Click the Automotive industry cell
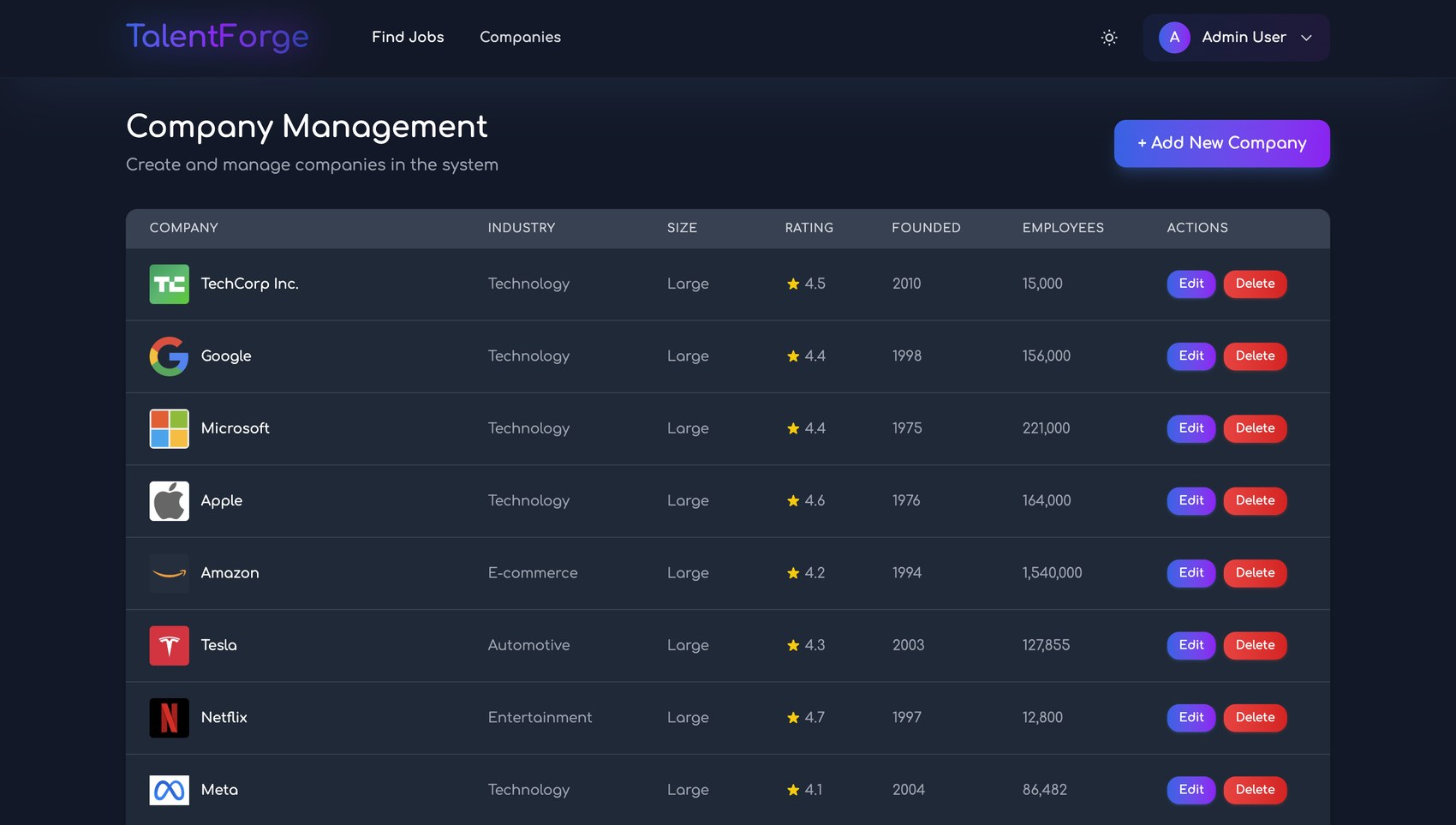Viewport: 1456px width, 825px height. 528,645
